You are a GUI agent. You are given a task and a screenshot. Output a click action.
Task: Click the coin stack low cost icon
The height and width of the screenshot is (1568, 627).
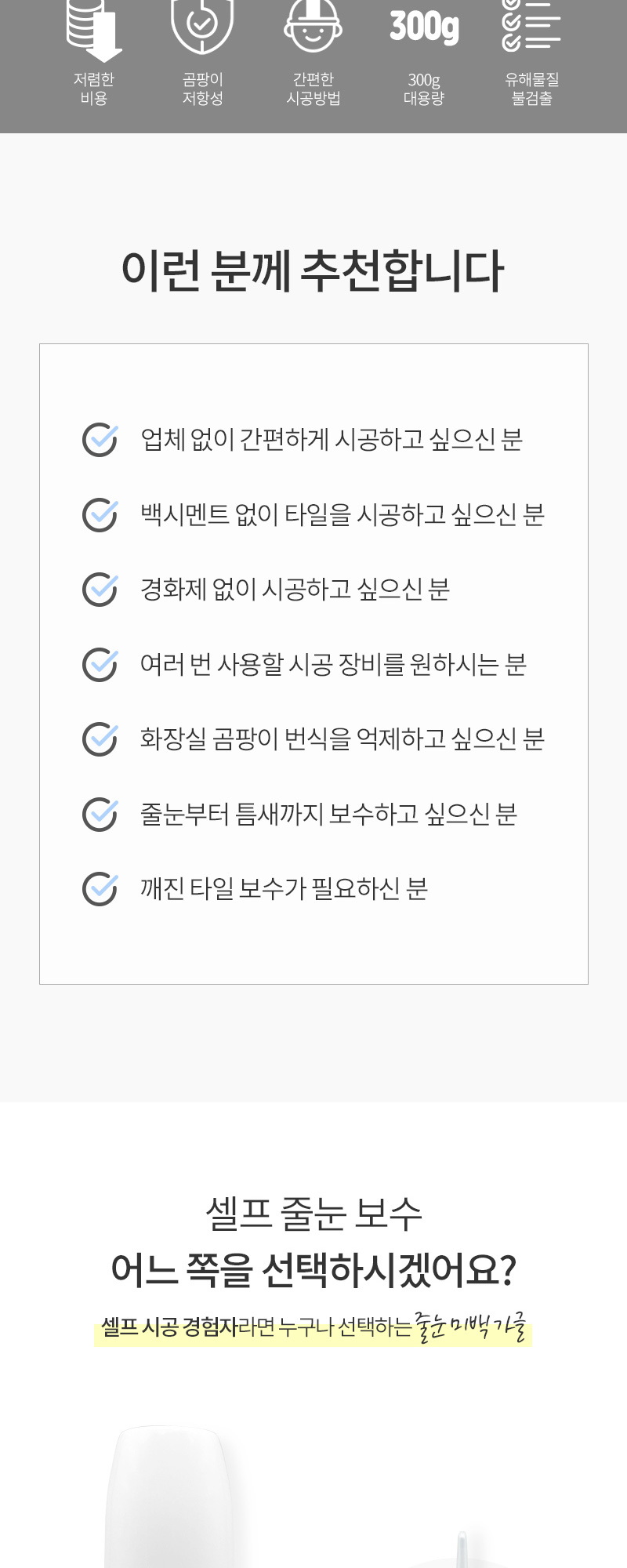94,30
